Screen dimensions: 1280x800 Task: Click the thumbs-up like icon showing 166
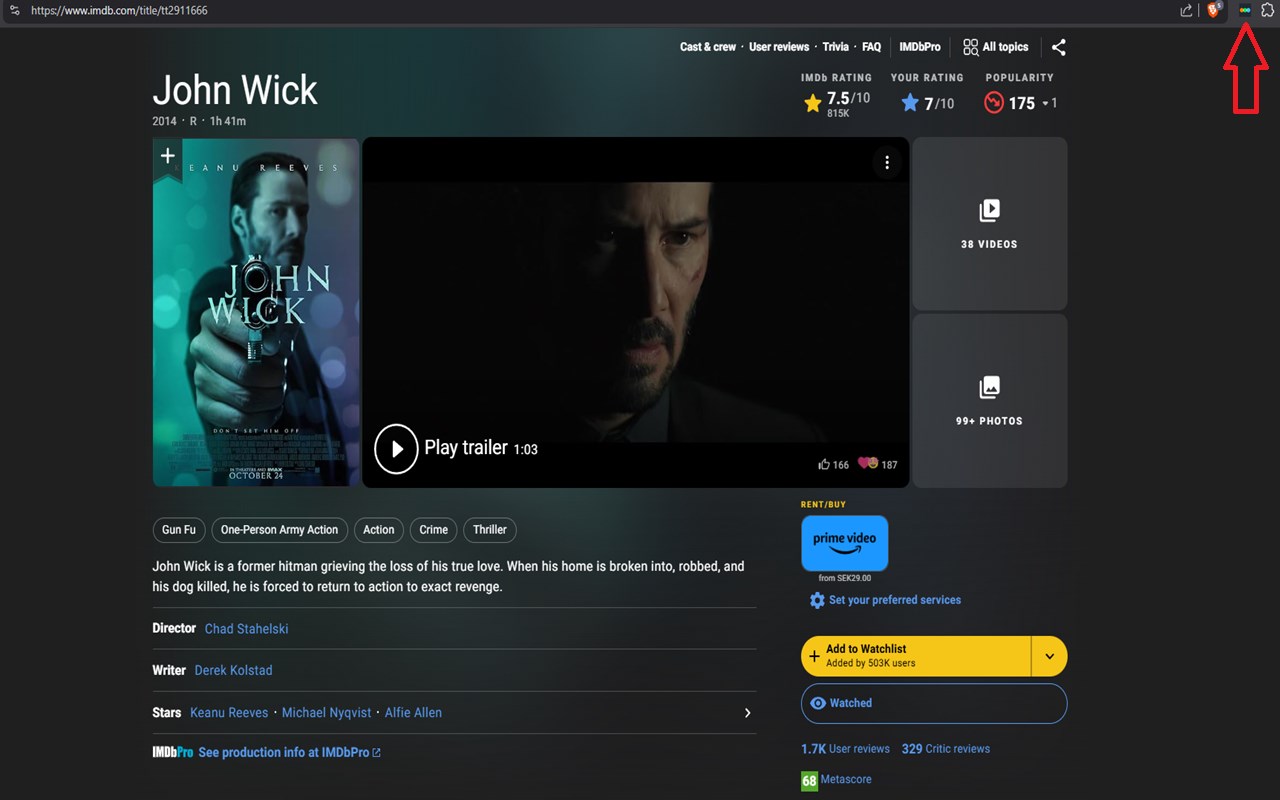click(824, 464)
